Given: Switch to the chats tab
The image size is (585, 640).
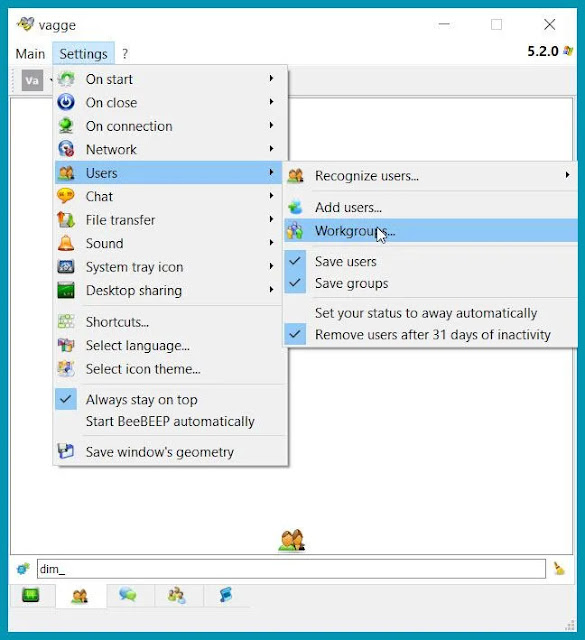Looking at the screenshot, I should point(128,595).
